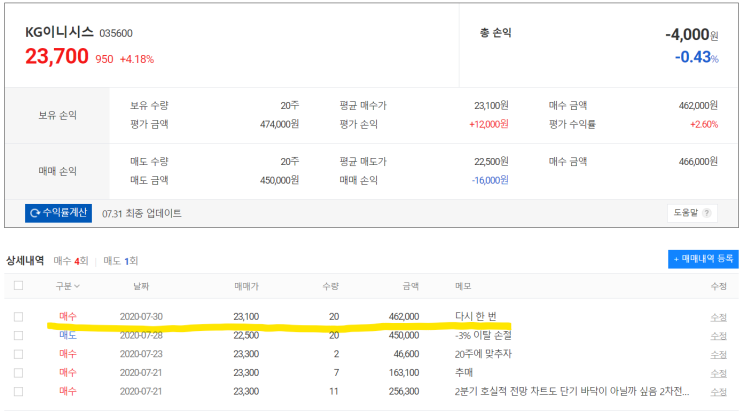Viewport: 743px width, 417px height.
Task: Open the KG이니시스 stock title
Action: [60, 33]
